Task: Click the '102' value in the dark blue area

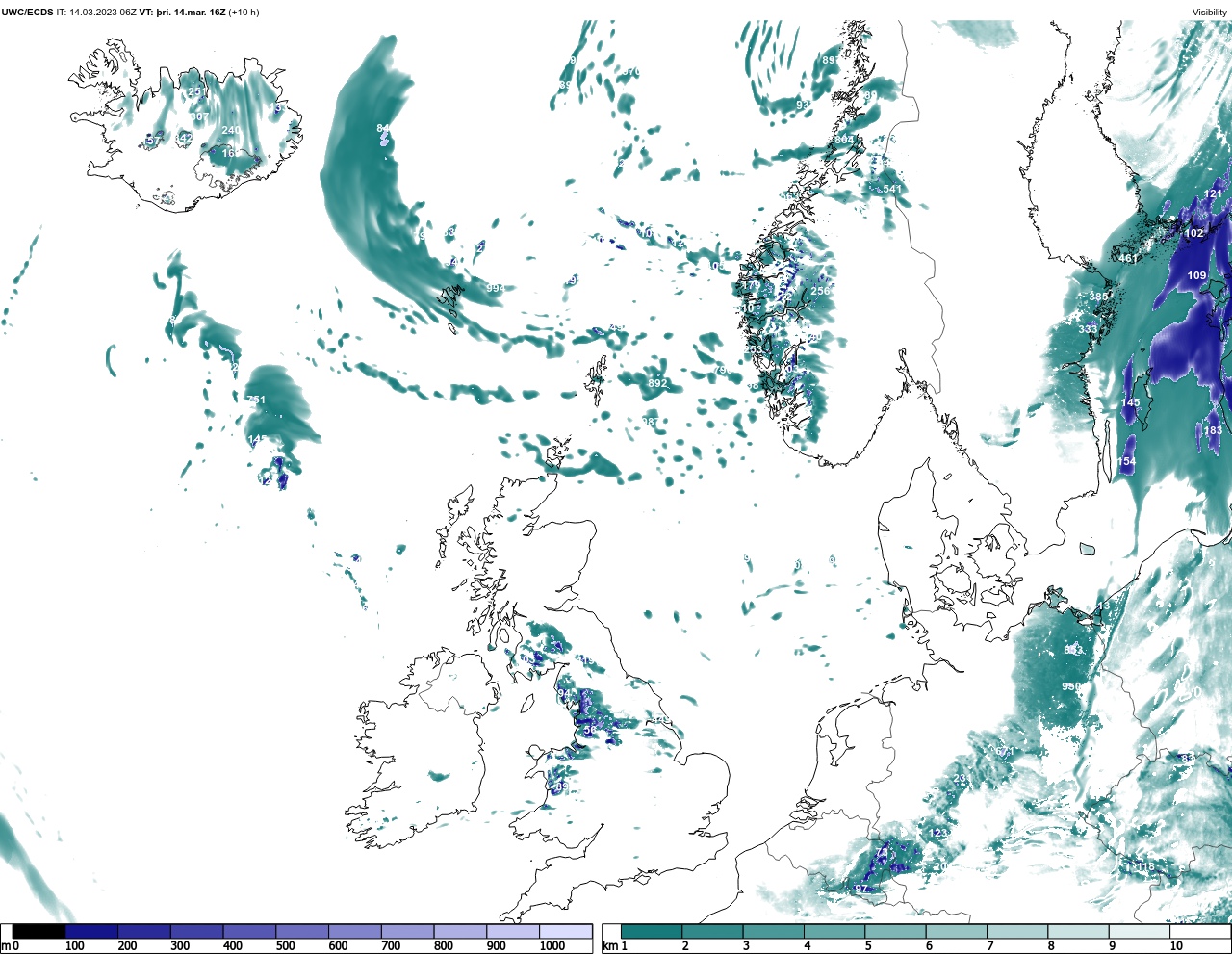Action: pyautogui.click(x=1194, y=233)
